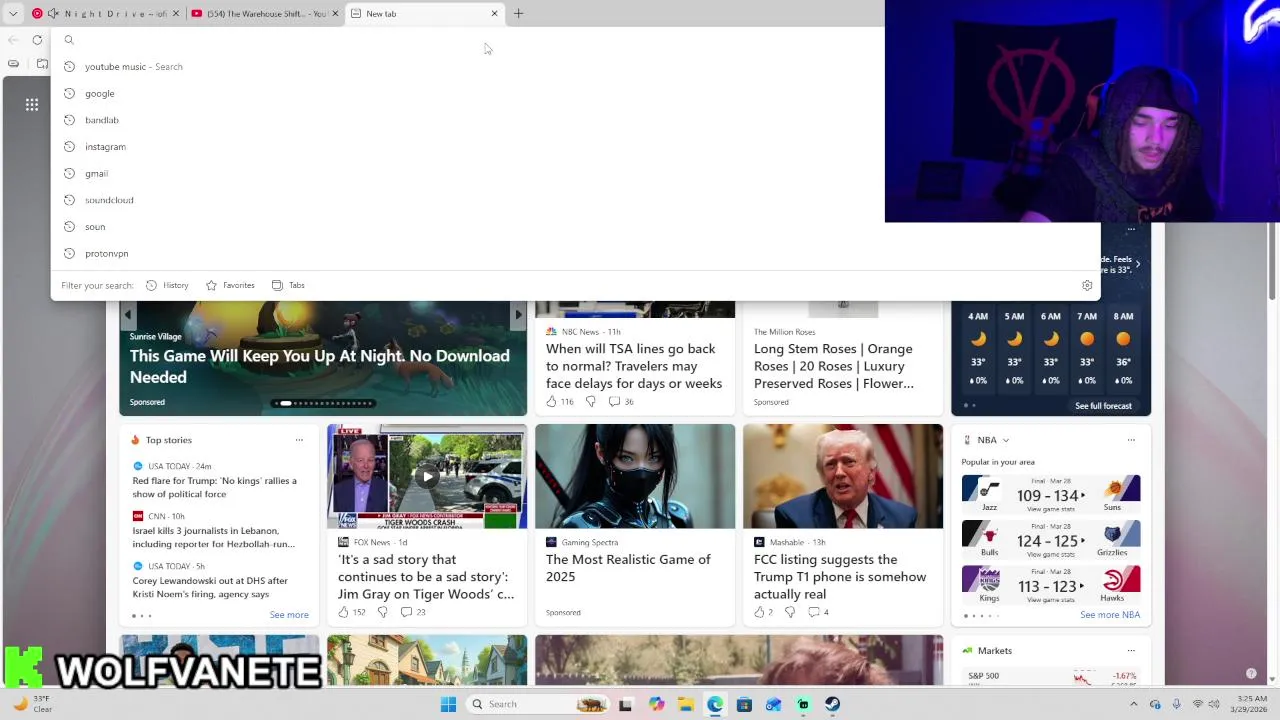Viewport: 1280px width, 720px height.
Task: Click See full forecast button
Action: (1103, 406)
